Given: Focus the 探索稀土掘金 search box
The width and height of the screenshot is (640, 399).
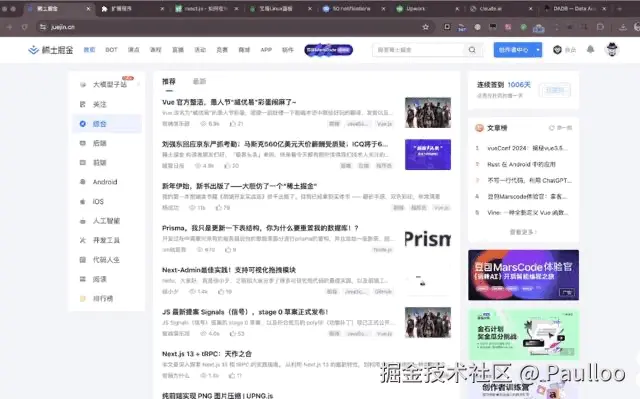Looking at the screenshot, I should click(419, 50).
